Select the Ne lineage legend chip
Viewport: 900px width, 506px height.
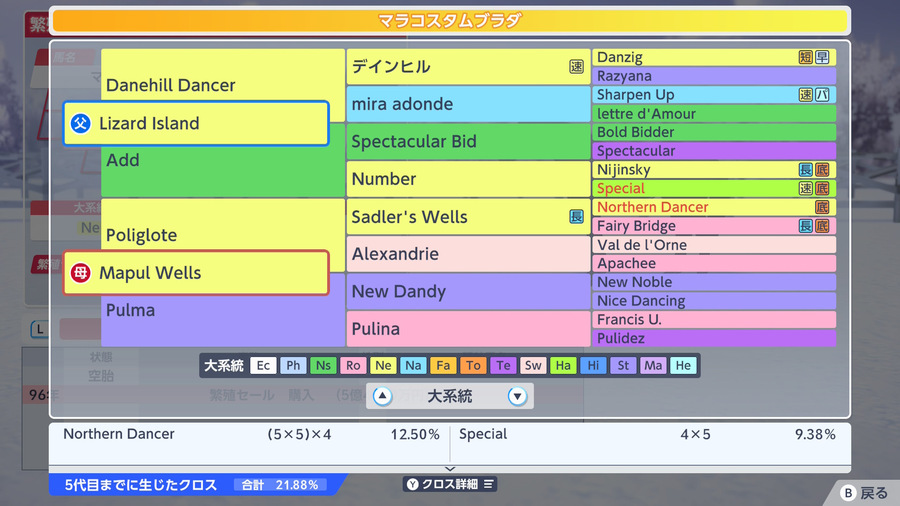[x=383, y=365]
